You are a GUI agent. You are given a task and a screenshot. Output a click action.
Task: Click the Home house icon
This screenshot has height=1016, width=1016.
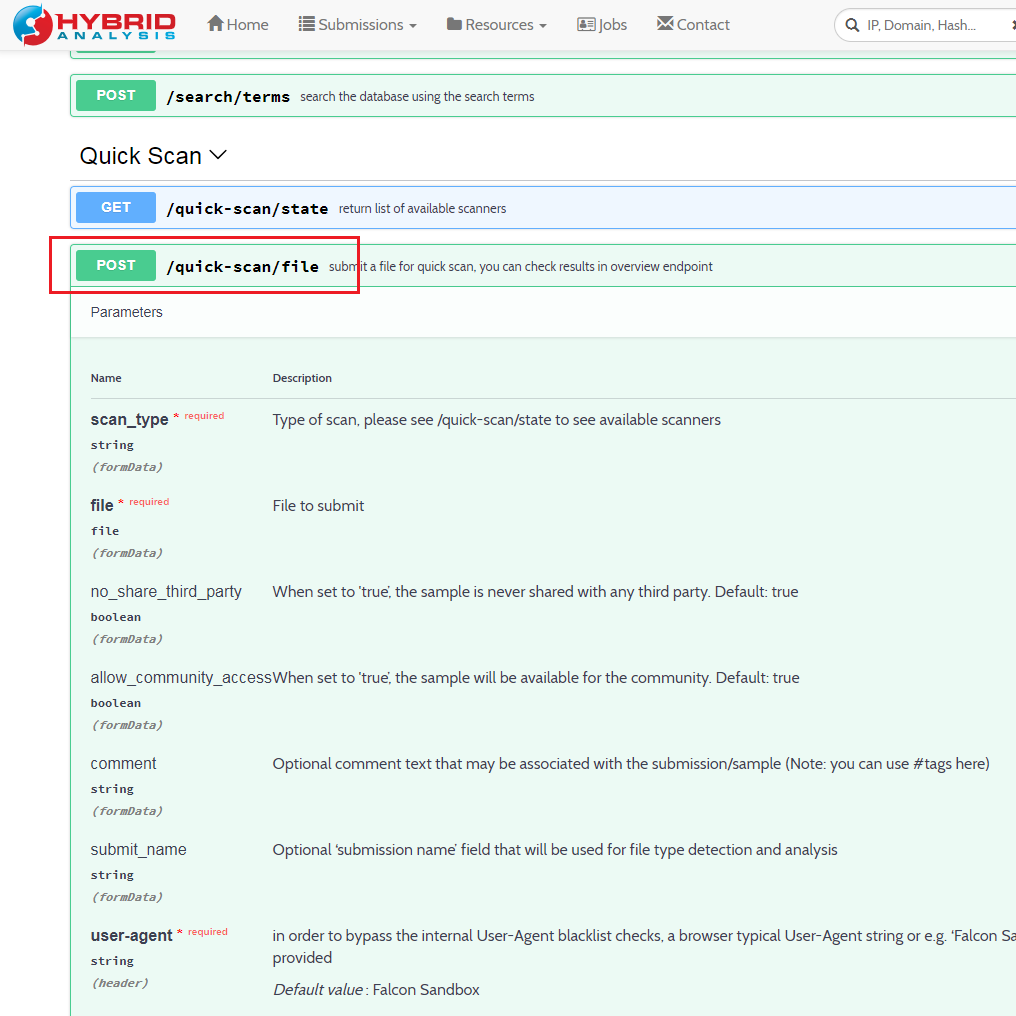tap(215, 24)
